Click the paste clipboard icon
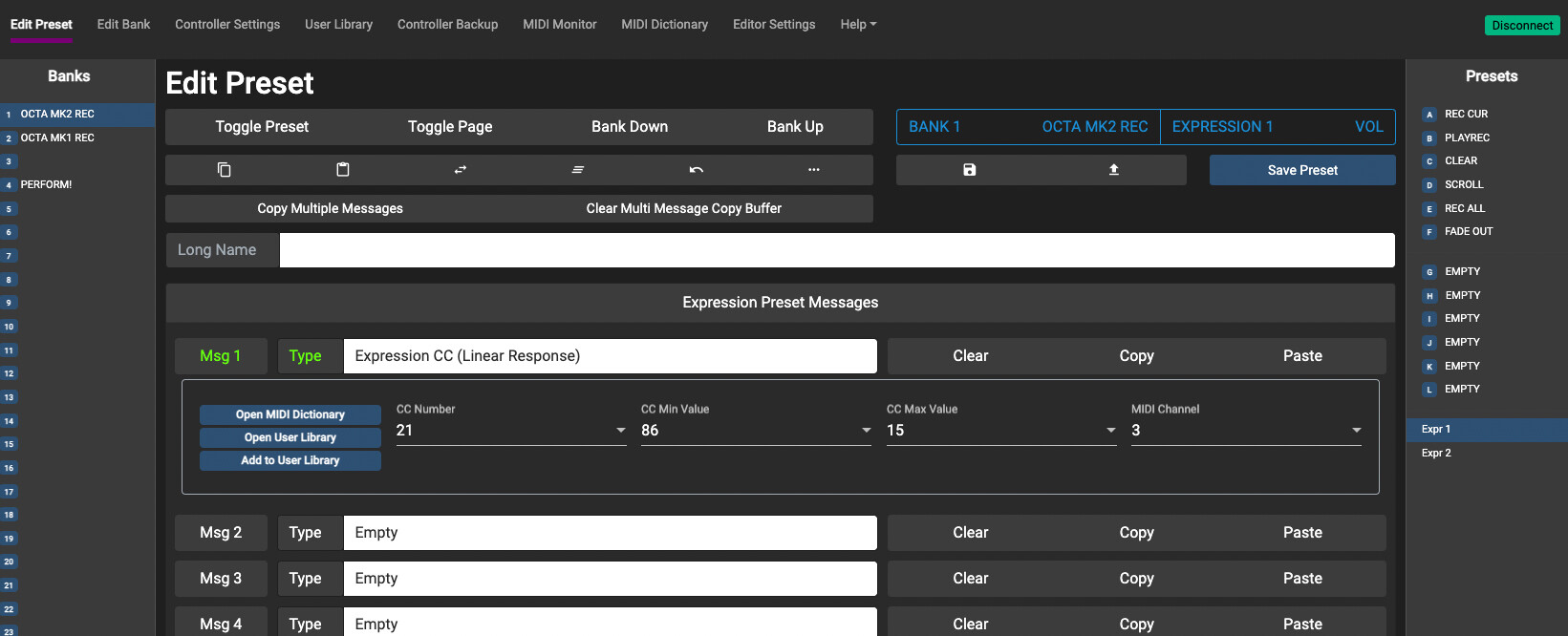The width and height of the screenshot is (1568, 636). point(342,170)
